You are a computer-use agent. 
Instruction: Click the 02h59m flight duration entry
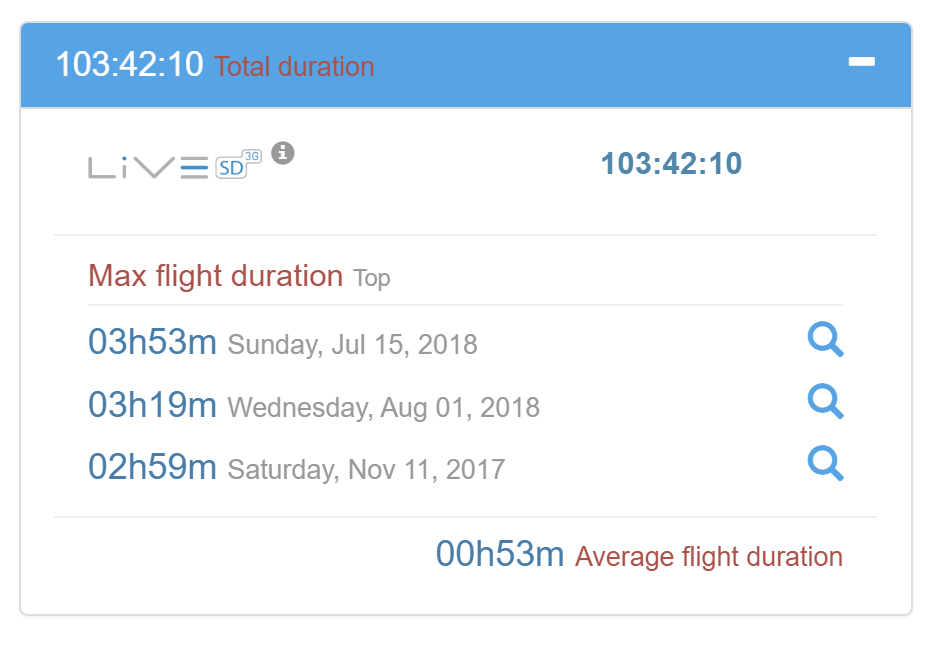[x=152, y=467]
